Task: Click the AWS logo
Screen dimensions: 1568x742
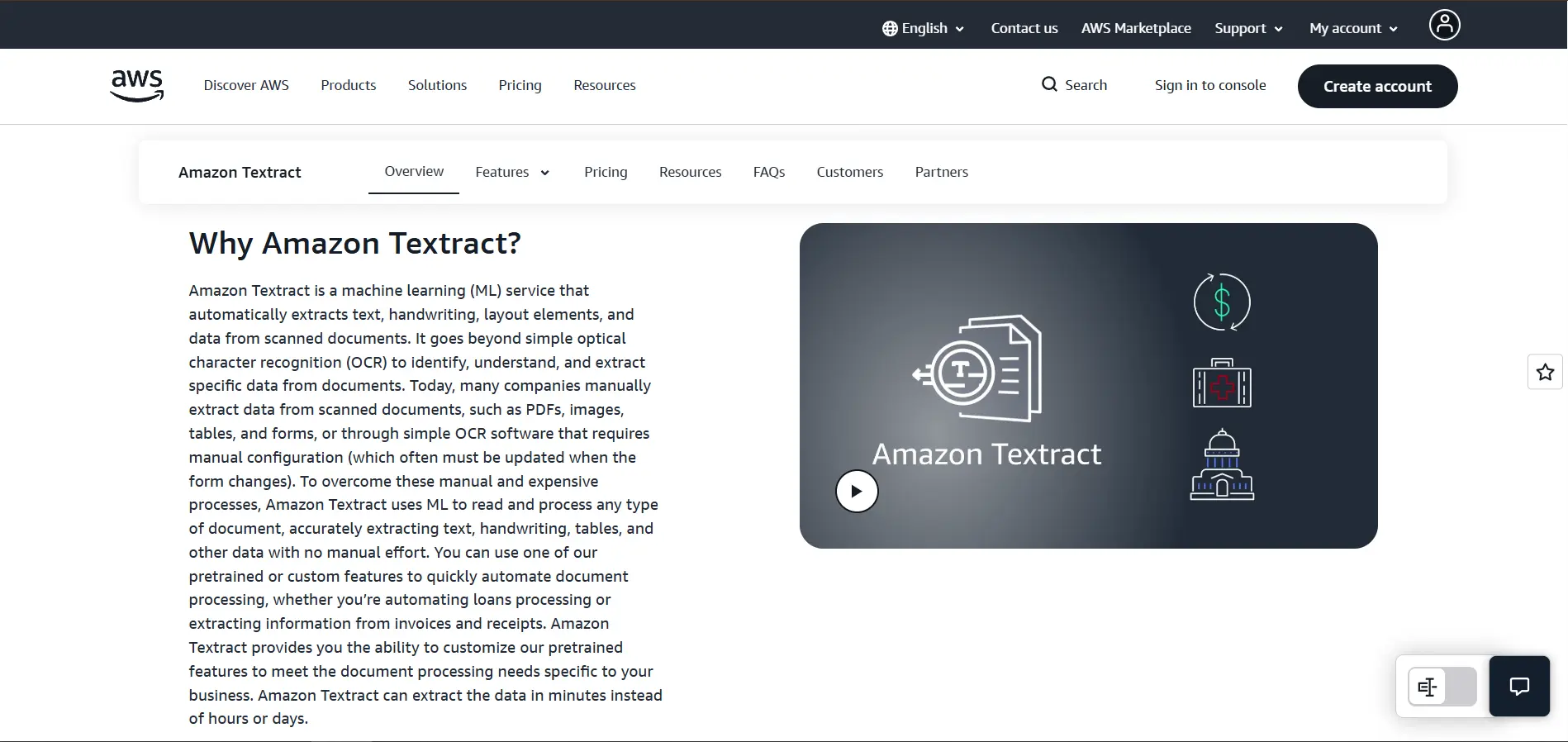Action: point(137,86)
